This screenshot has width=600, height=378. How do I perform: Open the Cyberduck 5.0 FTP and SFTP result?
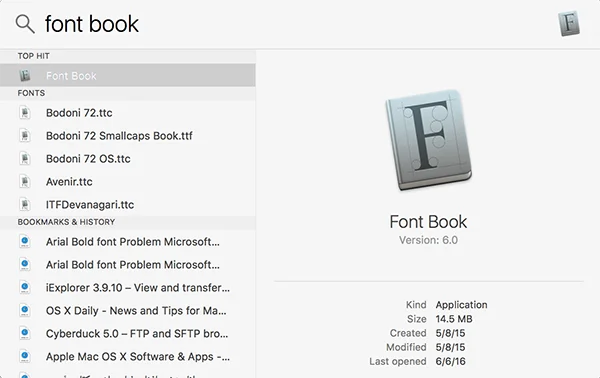coord(128,334)
